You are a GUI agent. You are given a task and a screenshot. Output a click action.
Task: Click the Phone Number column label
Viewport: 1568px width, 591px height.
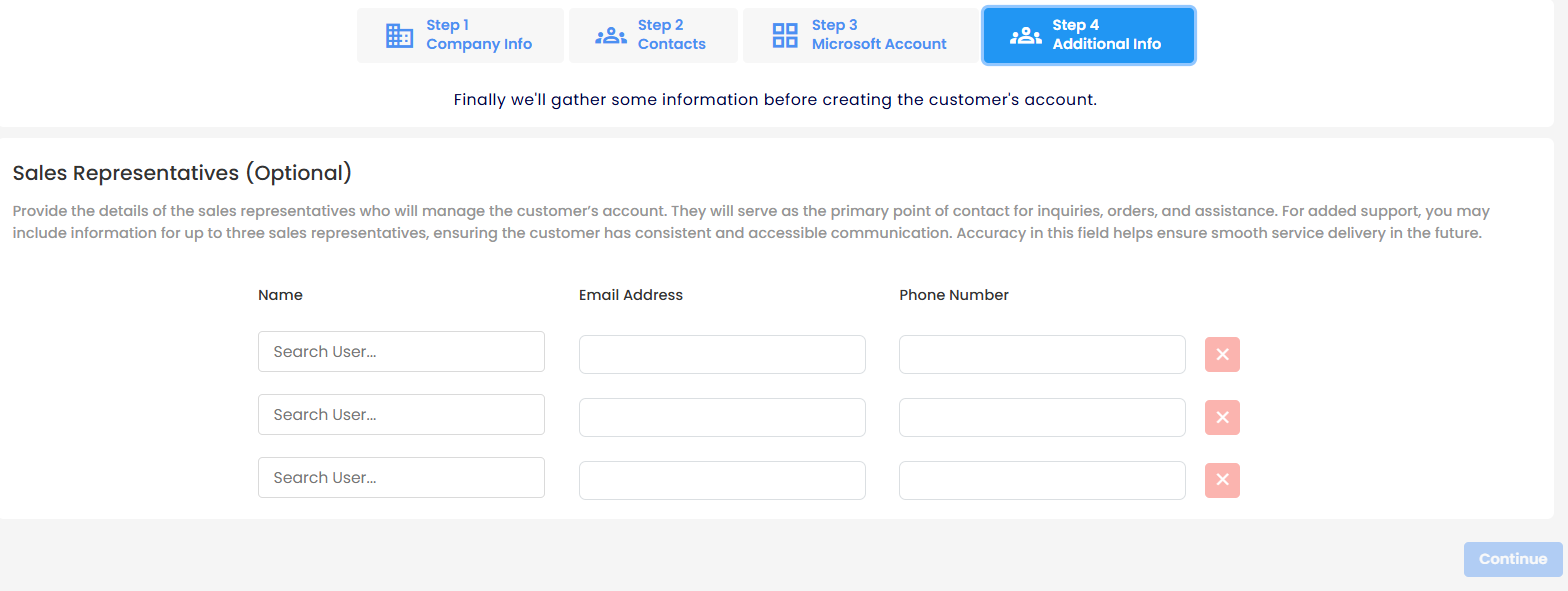954,295
